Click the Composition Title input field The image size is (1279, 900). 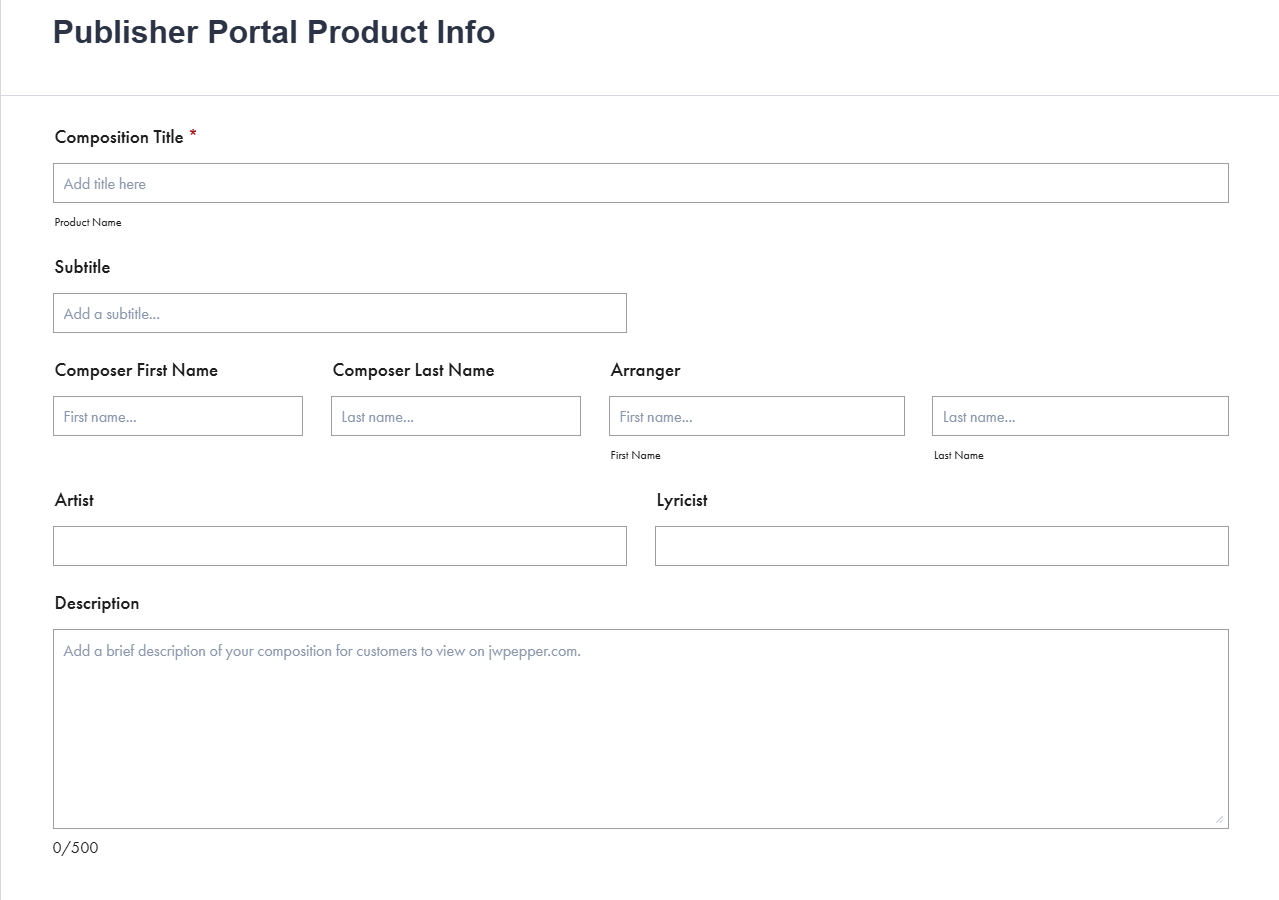coord(640,183)
